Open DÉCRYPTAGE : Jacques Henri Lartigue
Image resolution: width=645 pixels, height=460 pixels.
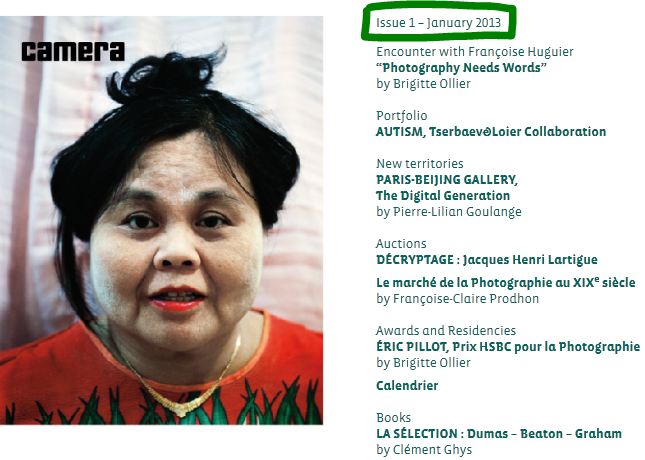[487, 260]
